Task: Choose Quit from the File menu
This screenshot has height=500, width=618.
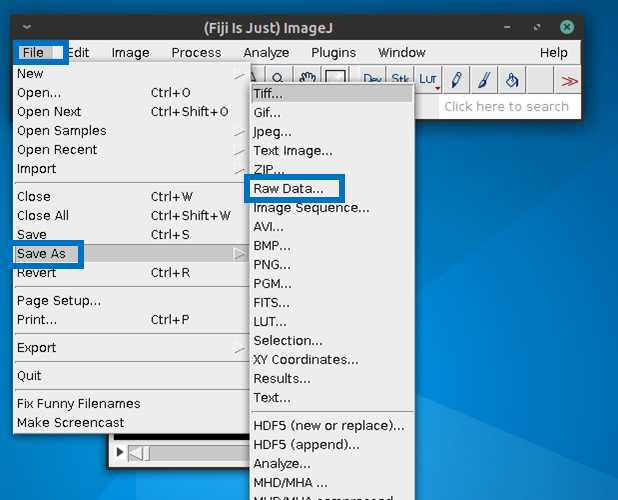Action: (131, 375)
